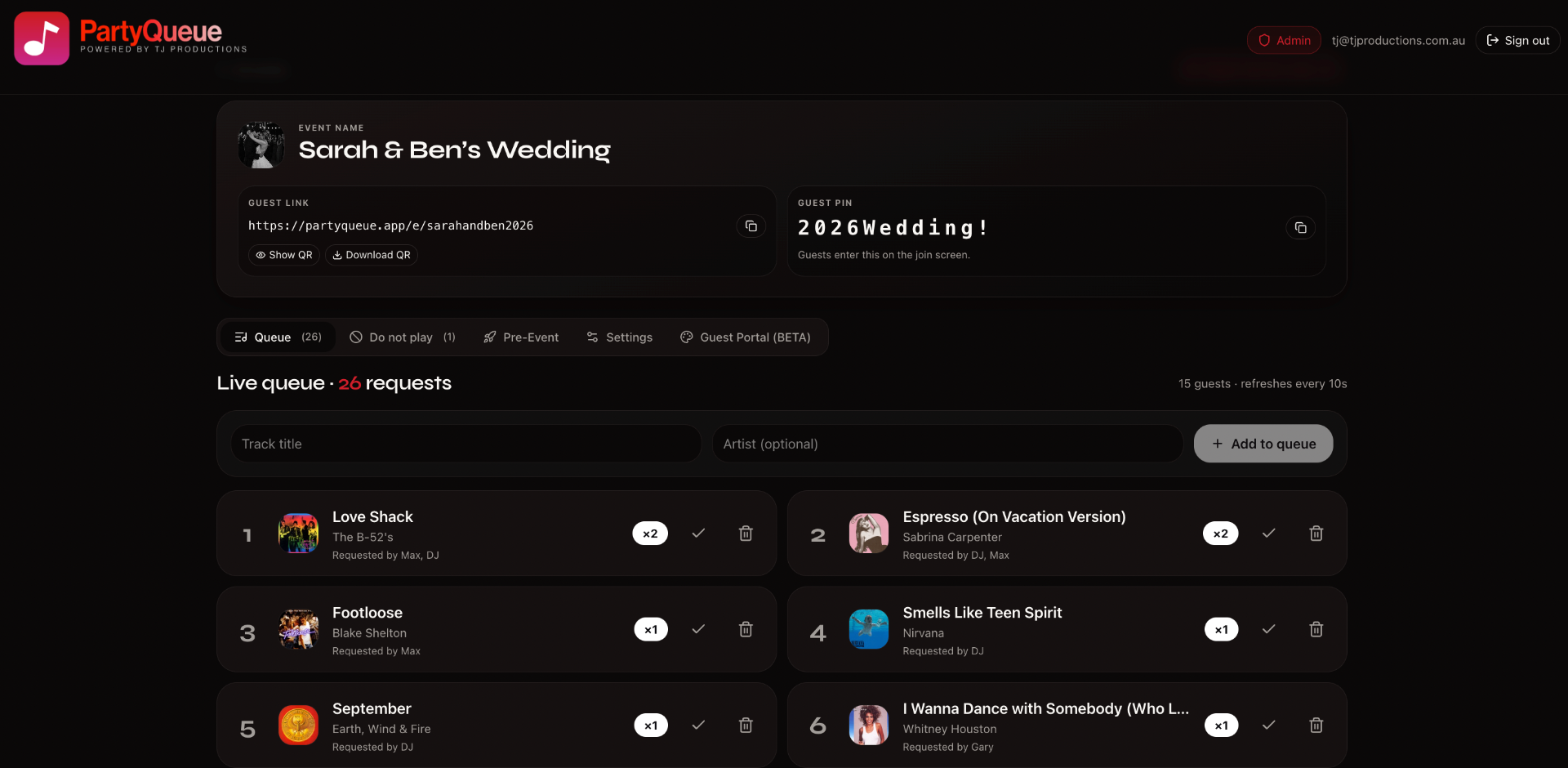Click the Footloose album cover
The height and width of the screenshot is (768, 1568).
point(298,629)
